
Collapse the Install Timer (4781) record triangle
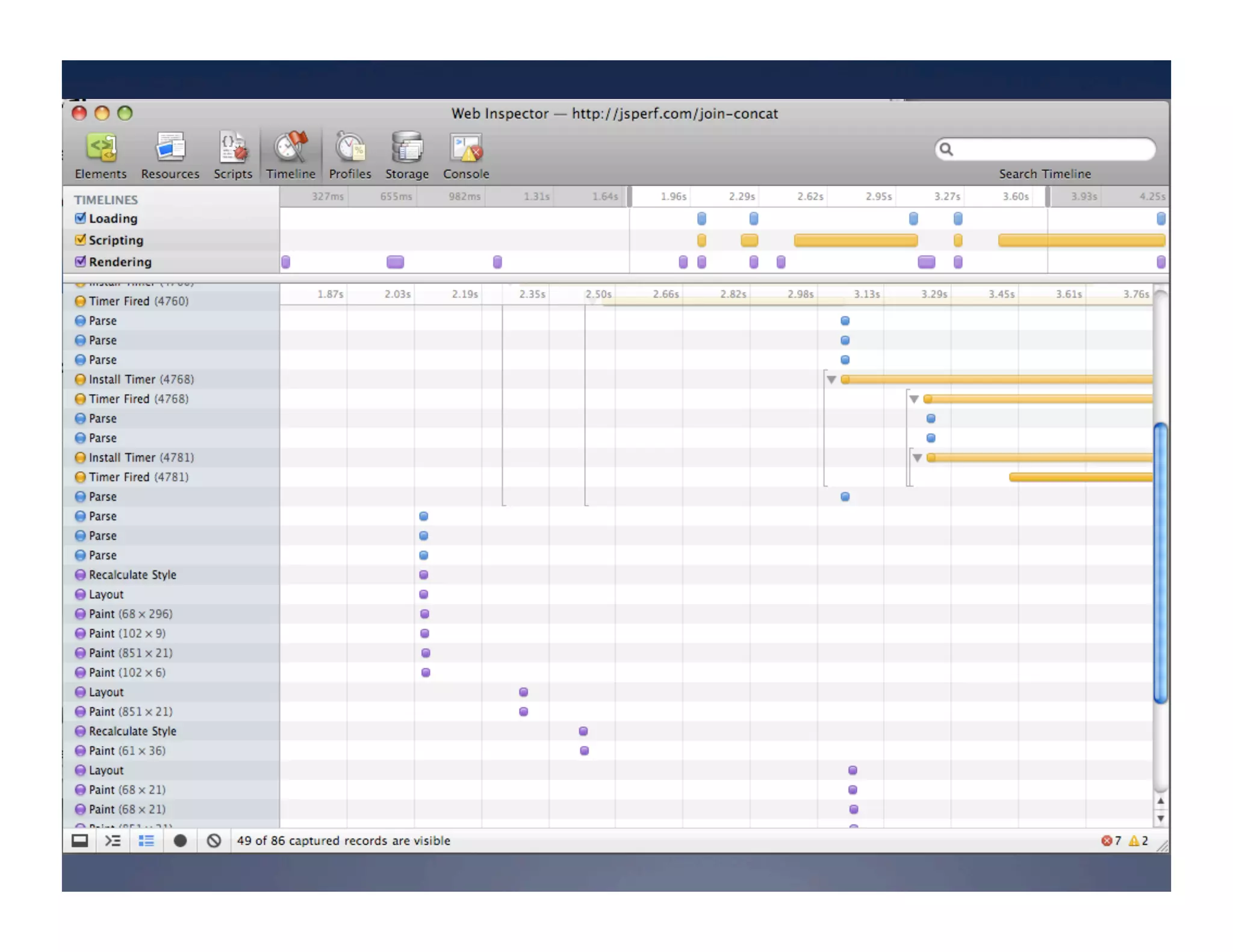917,457
